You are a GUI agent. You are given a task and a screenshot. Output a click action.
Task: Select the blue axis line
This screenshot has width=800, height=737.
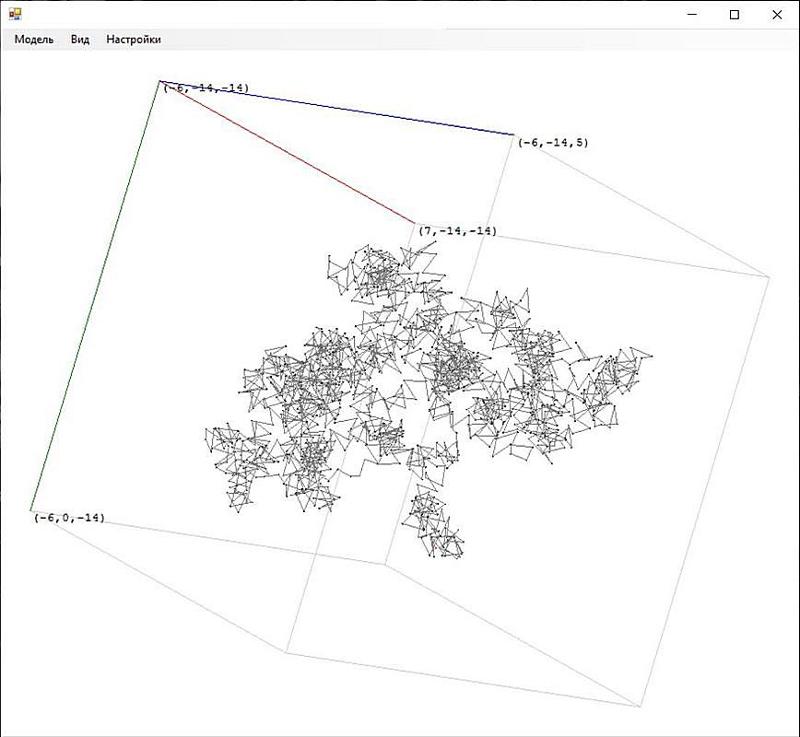tap(336, 107)
